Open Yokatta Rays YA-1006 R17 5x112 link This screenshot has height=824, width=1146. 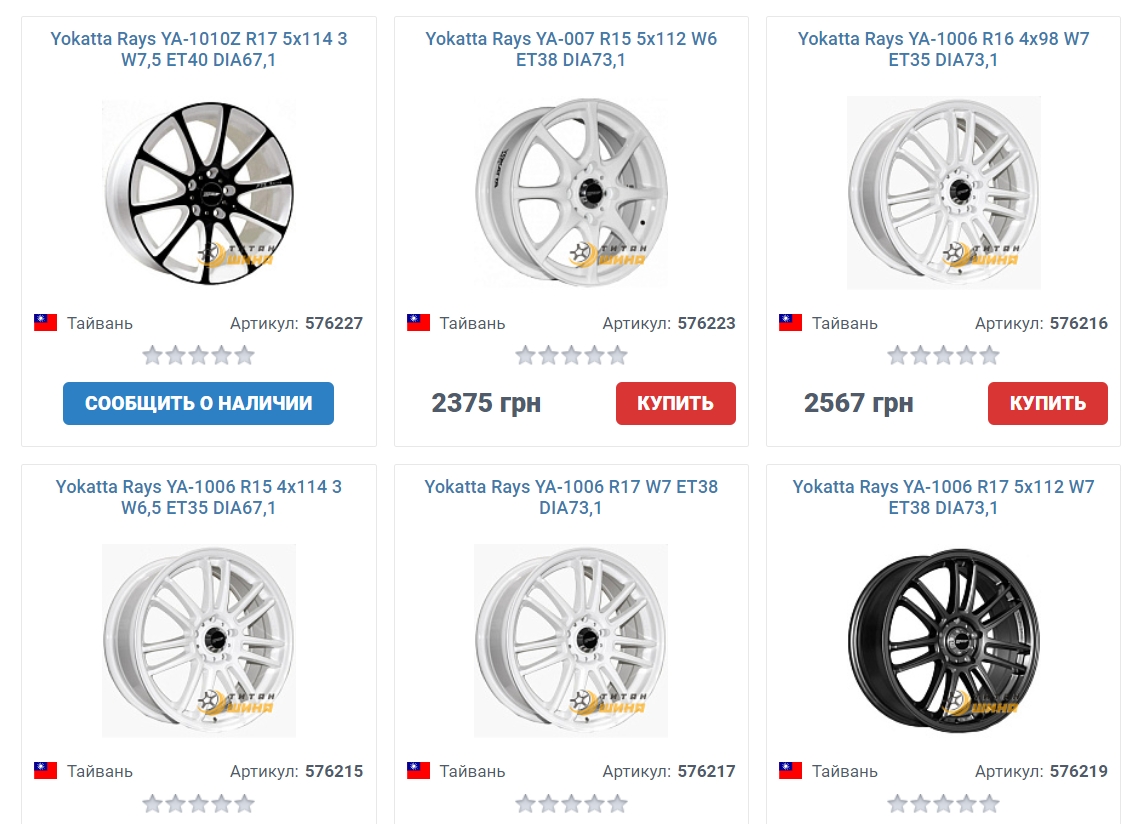pyautogui.click(x=943, y=497)
